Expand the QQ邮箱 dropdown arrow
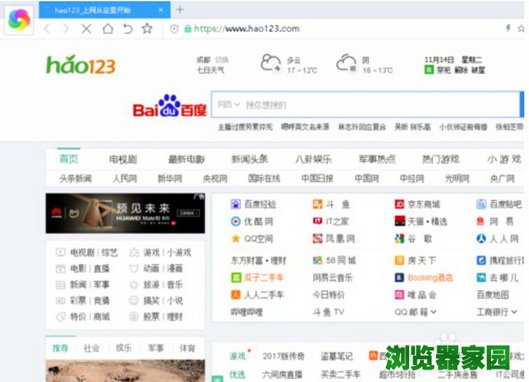Image resolution: width=529 pixels, height=382 pixels. pyautogui.click(x=434, y=312)
